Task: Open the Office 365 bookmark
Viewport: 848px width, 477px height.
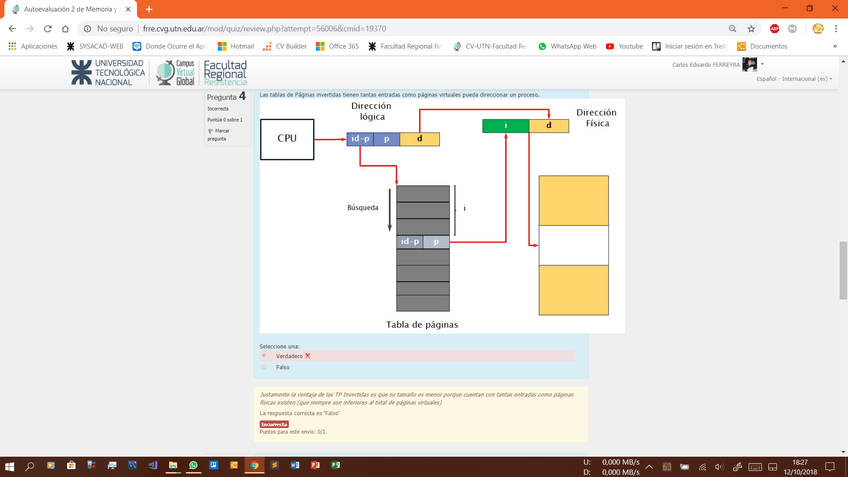Action: (x=336, y=46)
